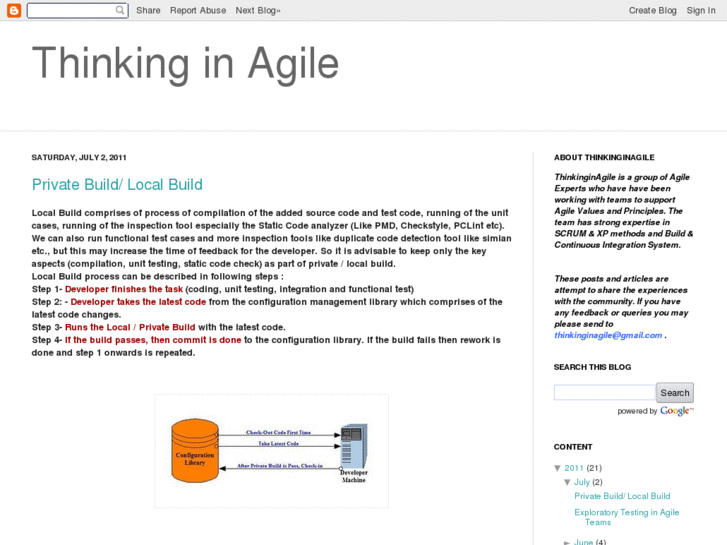
Task: Click the server icon in the diagram
Action: (352, 446)
